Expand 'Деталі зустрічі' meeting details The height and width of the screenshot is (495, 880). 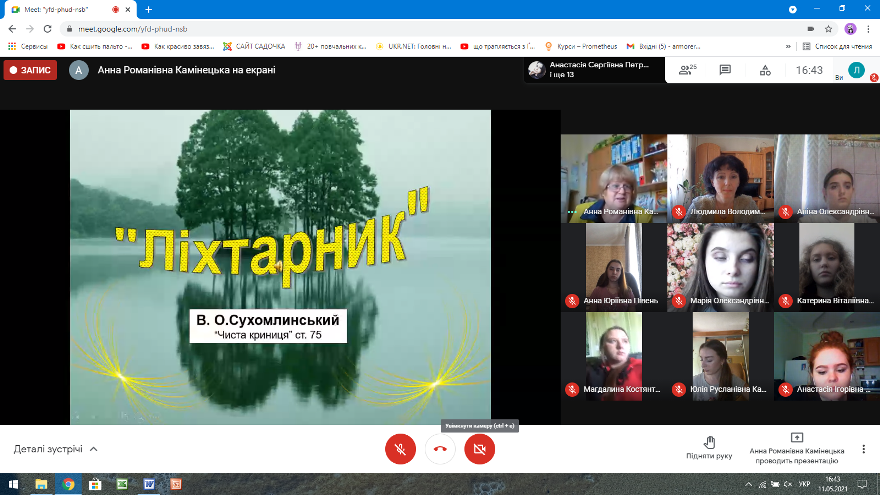56,449
